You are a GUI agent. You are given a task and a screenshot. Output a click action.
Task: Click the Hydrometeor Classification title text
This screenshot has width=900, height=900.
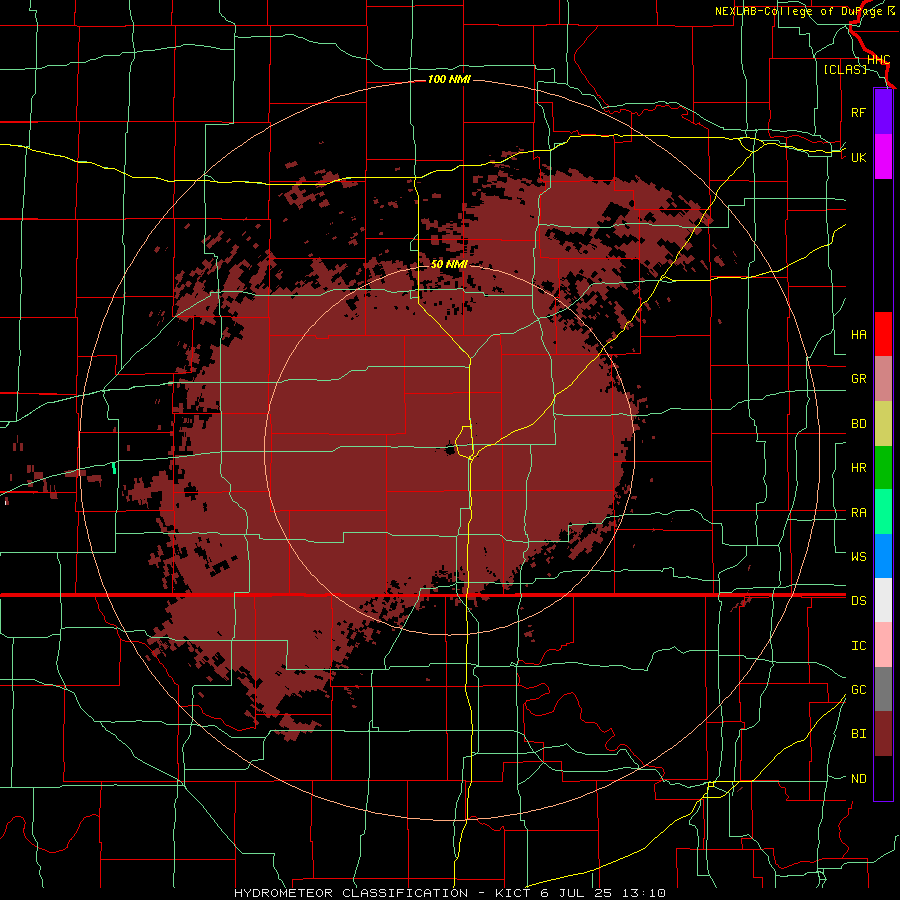click(x=351, y=893)
